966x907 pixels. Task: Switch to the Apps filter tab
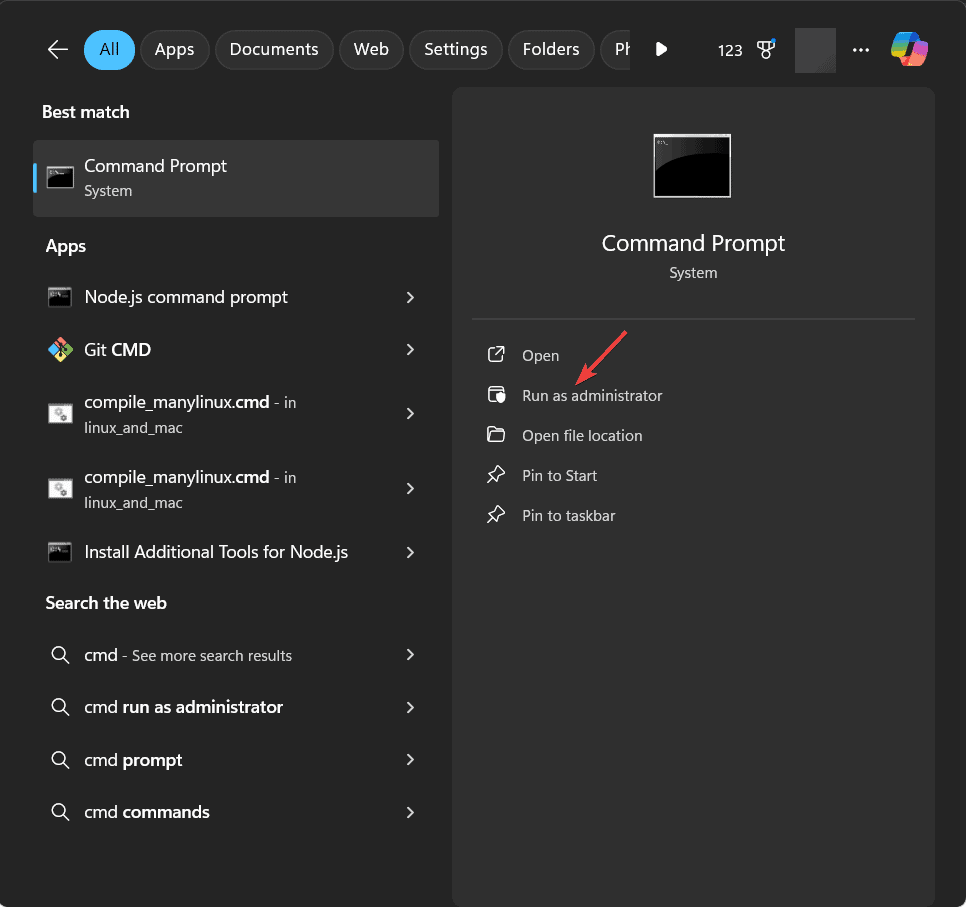tap(174, 49)
